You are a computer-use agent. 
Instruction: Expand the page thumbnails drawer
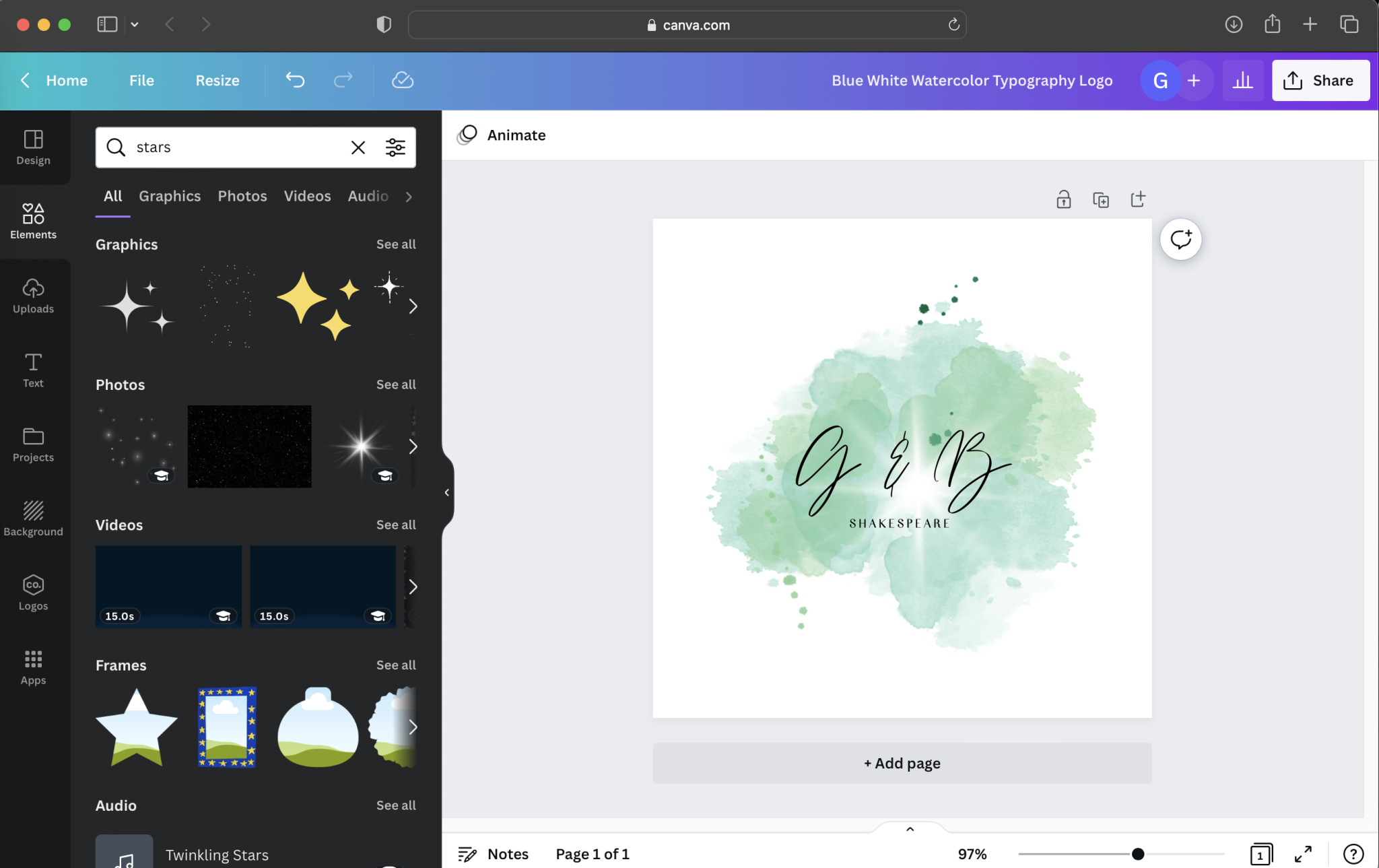click(x=910, y=829)
